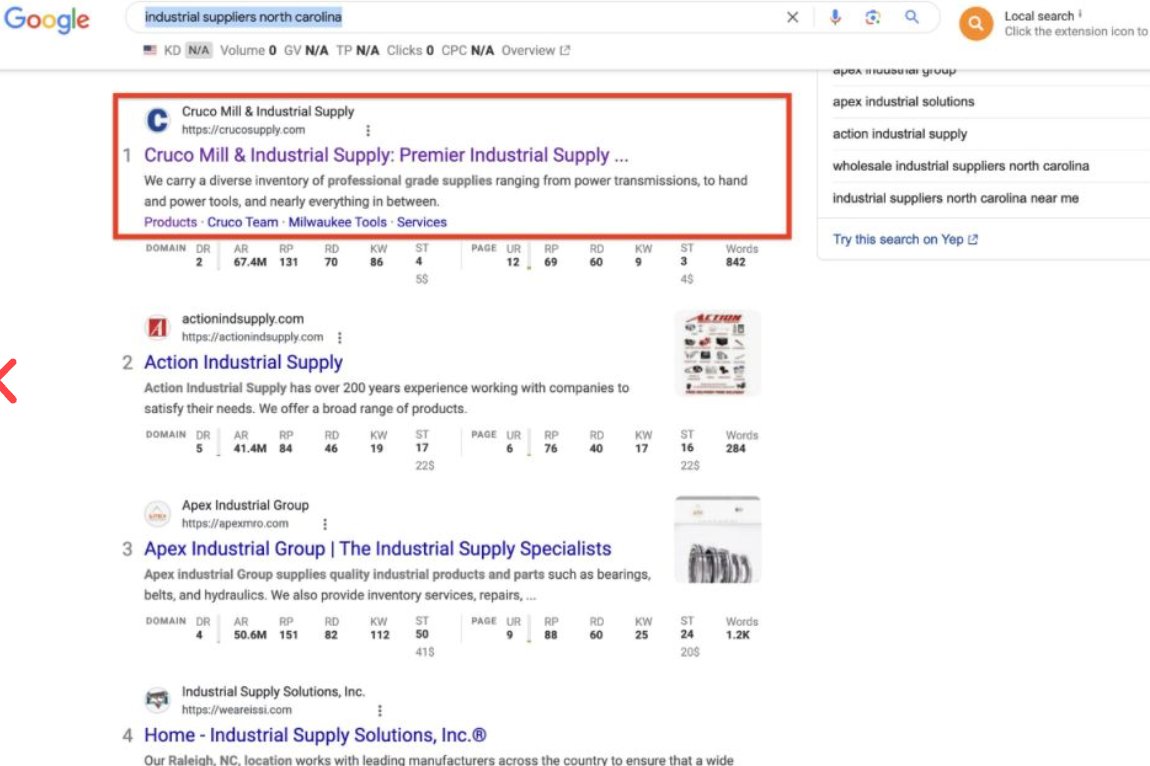Click Industrial Supply Solutions favicon

157,699
